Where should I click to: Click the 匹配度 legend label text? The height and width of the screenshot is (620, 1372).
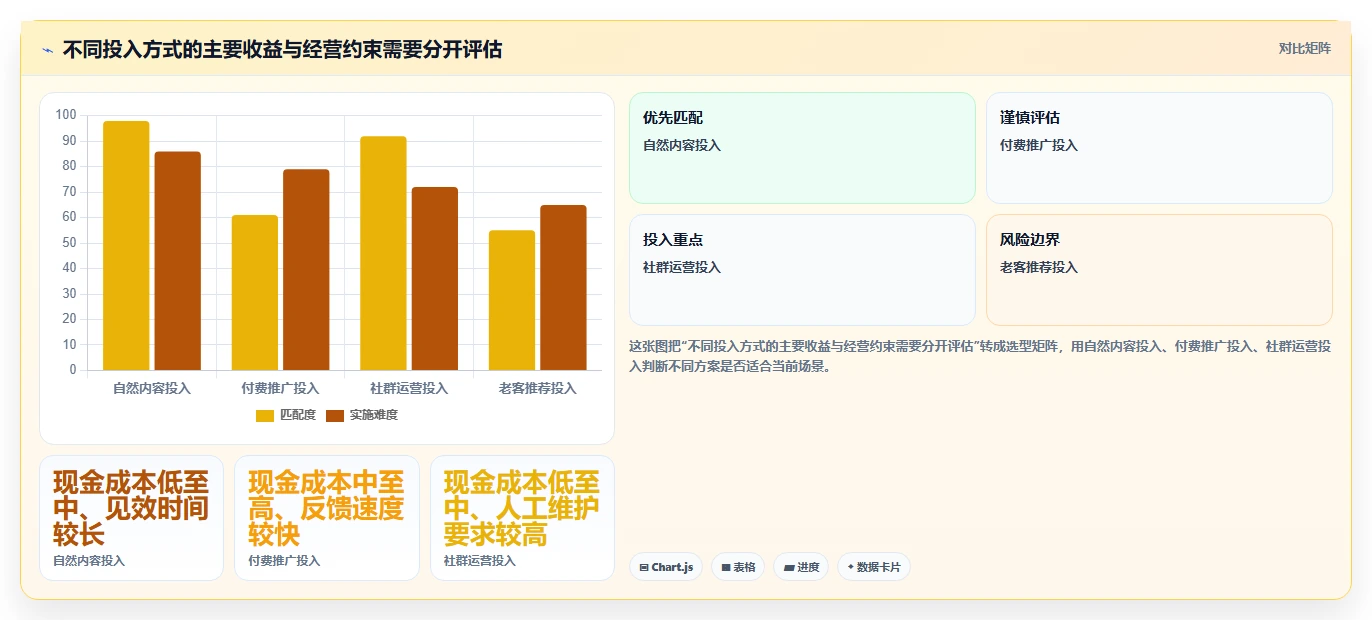pyautogui.click(x=298, y=415)
